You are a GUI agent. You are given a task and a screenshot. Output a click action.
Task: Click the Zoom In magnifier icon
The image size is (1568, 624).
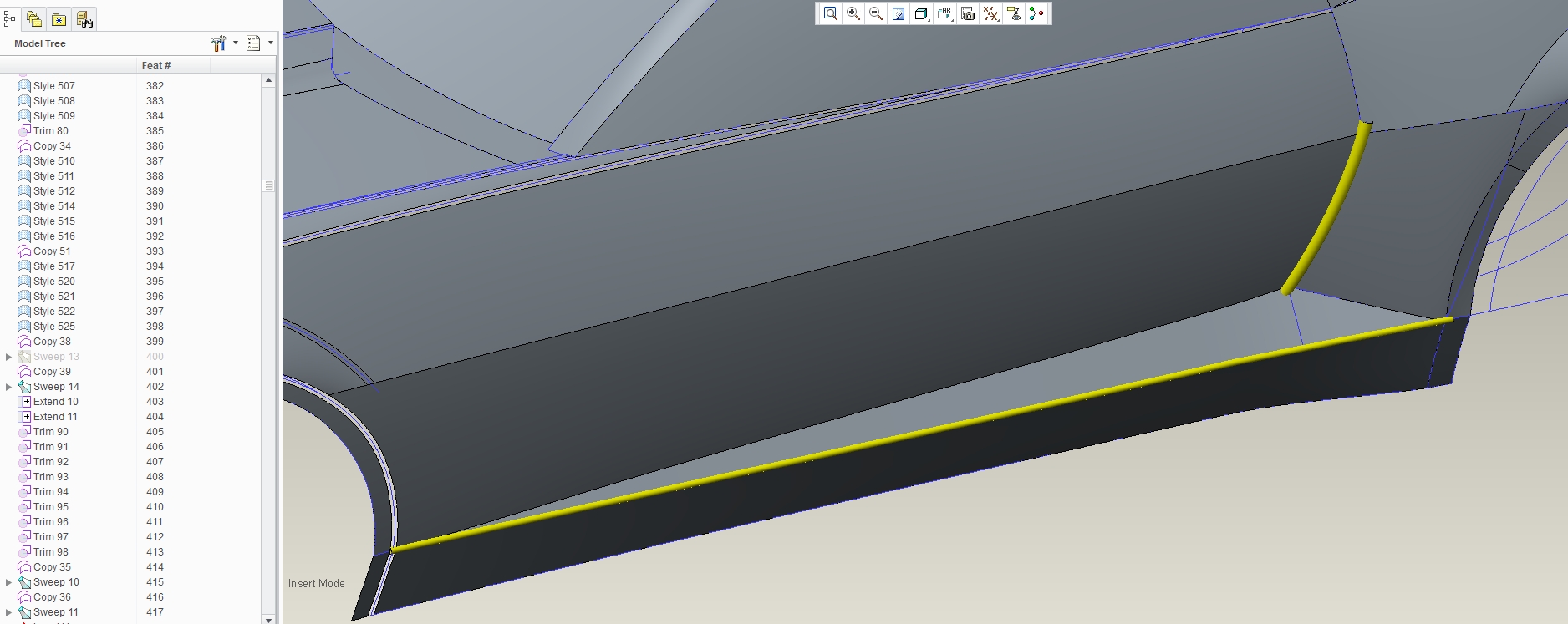tap(853, 13)
